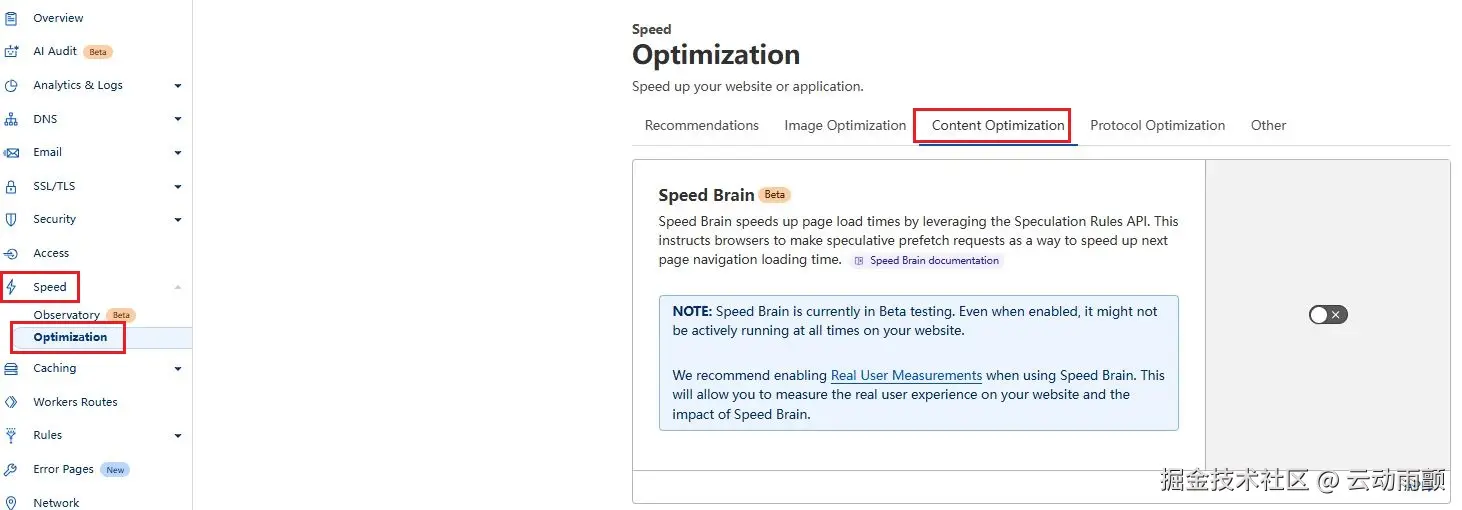Enable the Speed Brain toggle switch

point(1327,315)
